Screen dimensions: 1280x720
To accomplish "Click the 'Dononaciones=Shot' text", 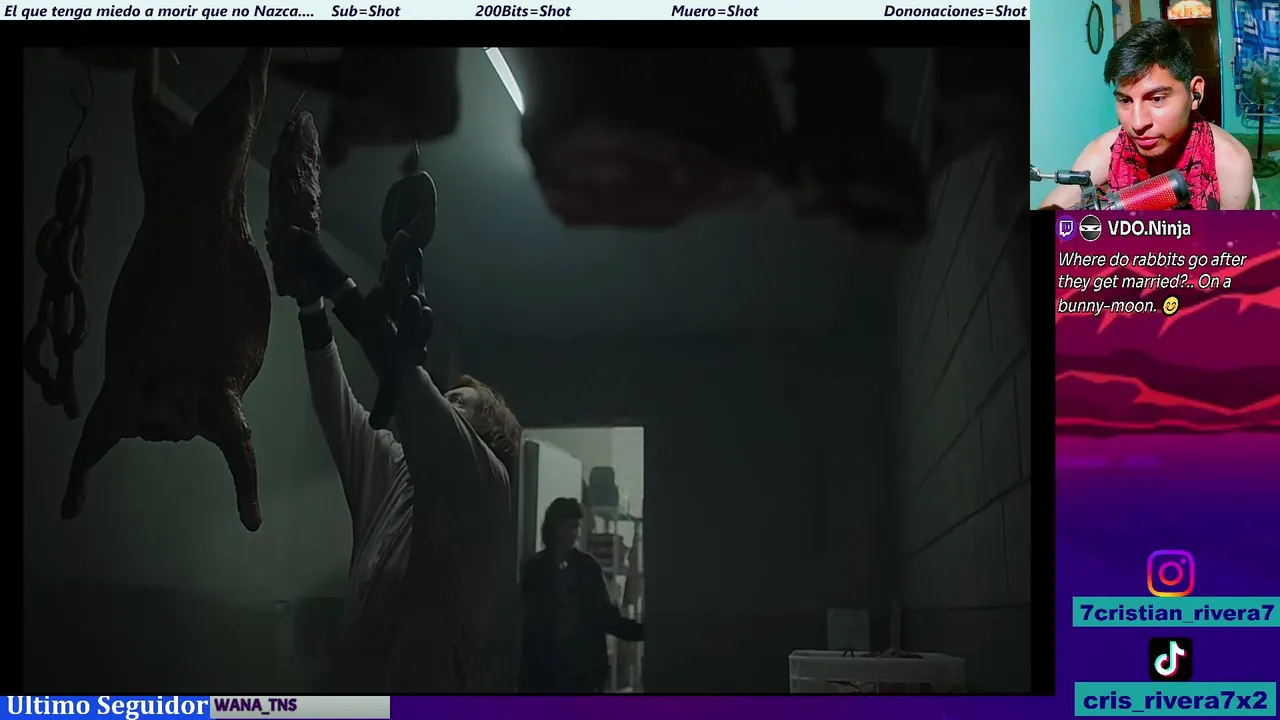I will [x=955, y=11].
